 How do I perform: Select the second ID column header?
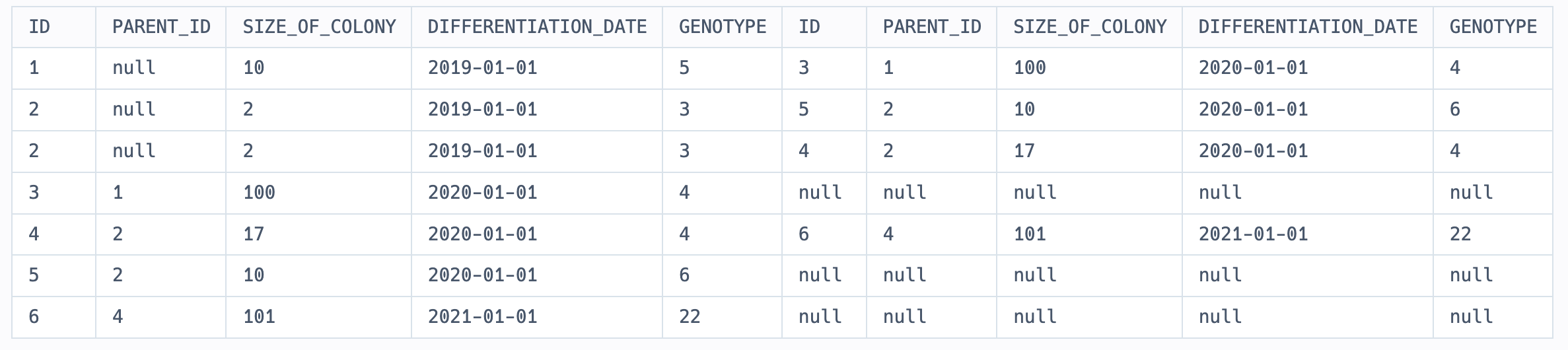(809, 26)
